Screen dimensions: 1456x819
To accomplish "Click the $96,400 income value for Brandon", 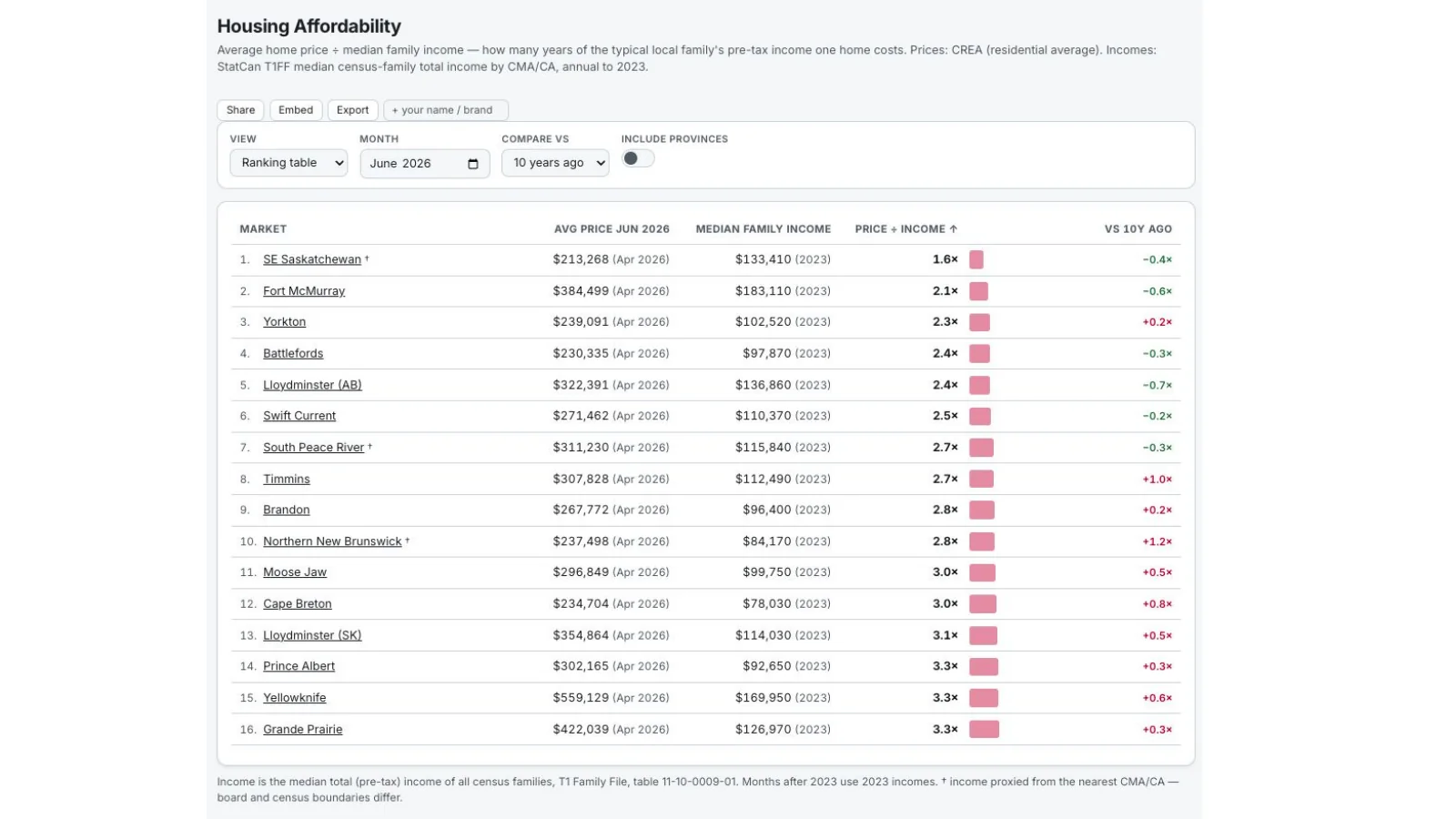I will [767, 510].
